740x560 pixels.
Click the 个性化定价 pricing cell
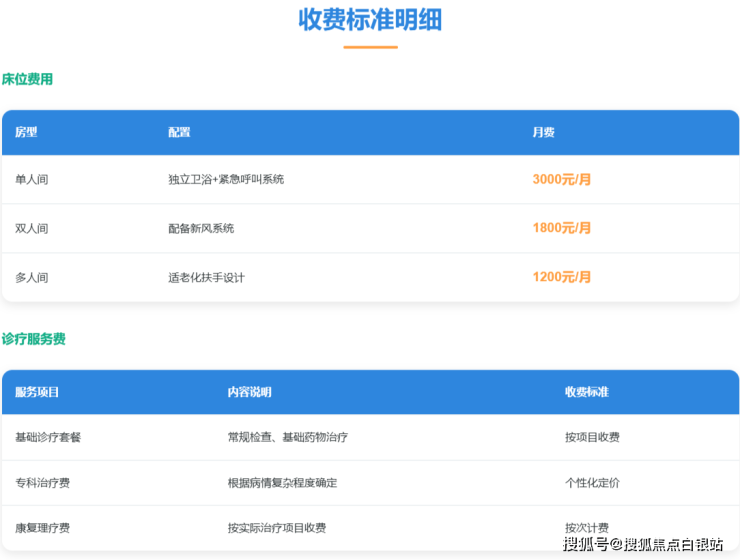pos(592,483)
